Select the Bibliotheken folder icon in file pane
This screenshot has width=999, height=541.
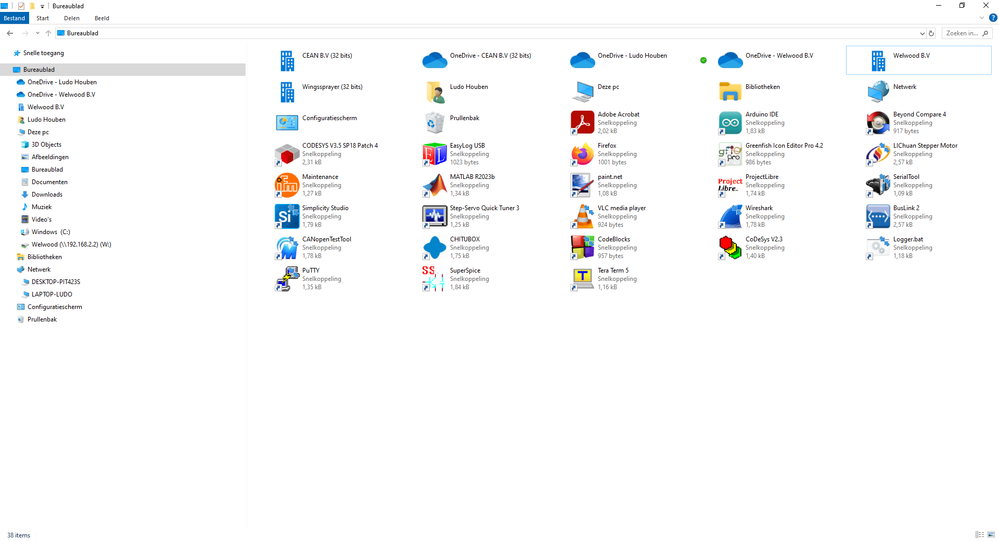pos(730,91)
